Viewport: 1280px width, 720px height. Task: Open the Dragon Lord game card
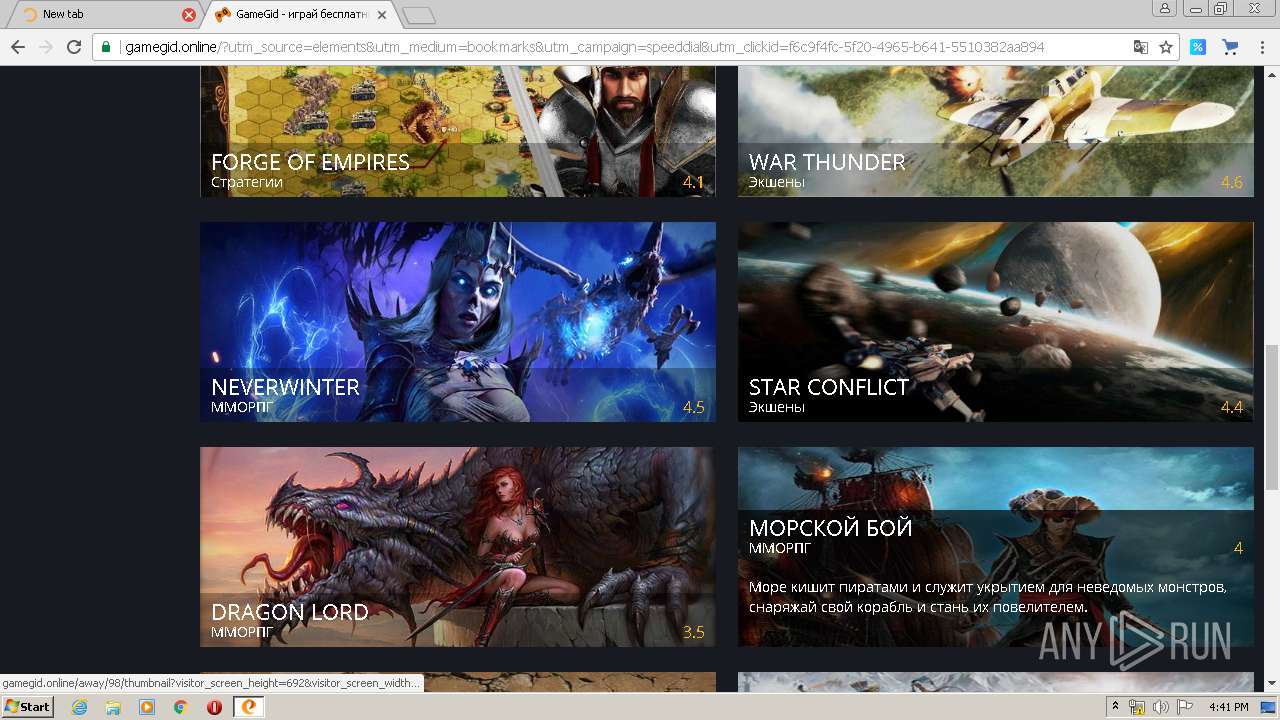click(x=458, y=547)
